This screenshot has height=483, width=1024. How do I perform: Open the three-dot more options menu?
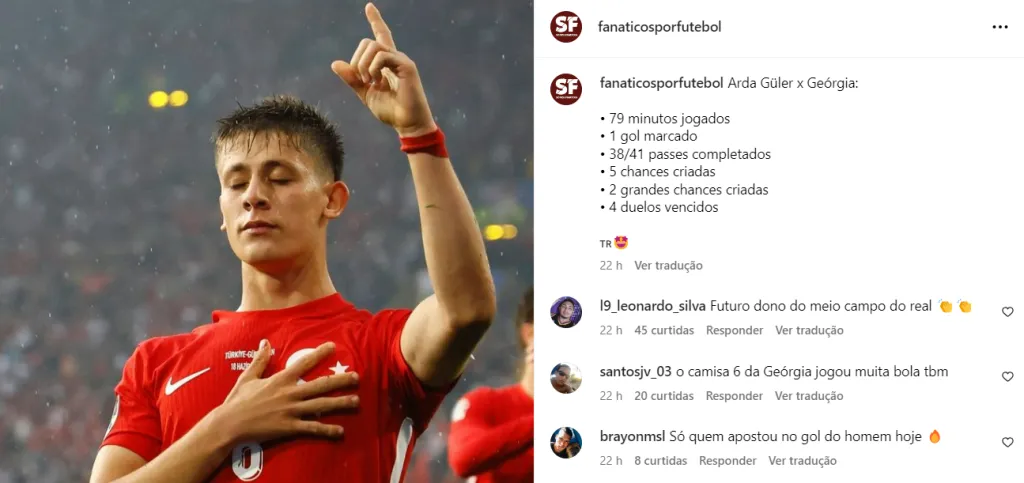point(1000,27)
